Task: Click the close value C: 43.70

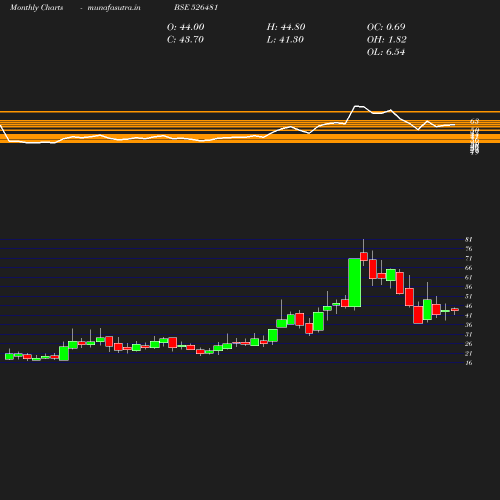Action: click(x=185, y=40)
